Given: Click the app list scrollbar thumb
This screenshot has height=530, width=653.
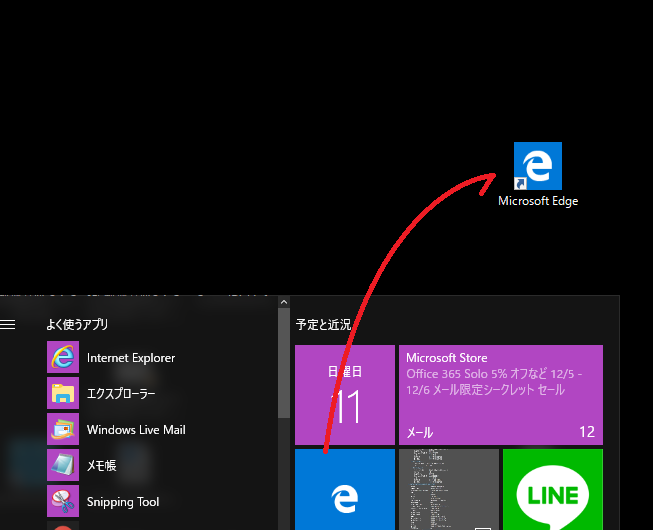Looking at the screenshot, I should (284, 363).
